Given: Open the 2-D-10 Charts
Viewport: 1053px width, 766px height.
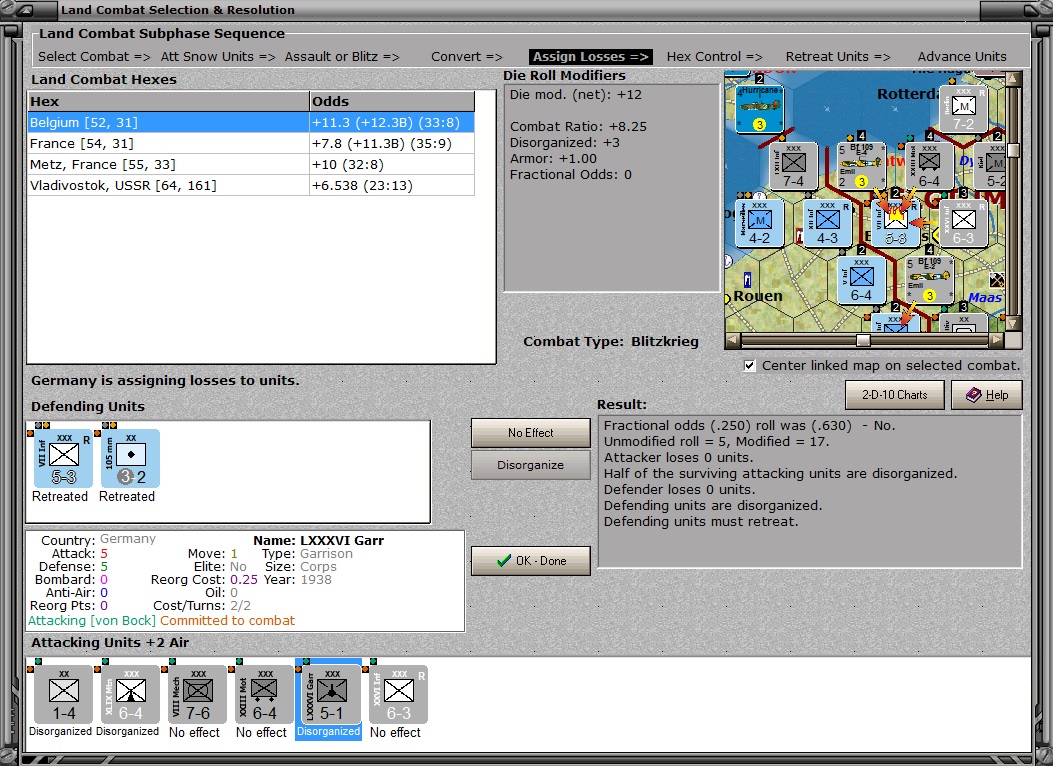Looking at the screenshot, I should click(x=895, y=395).
